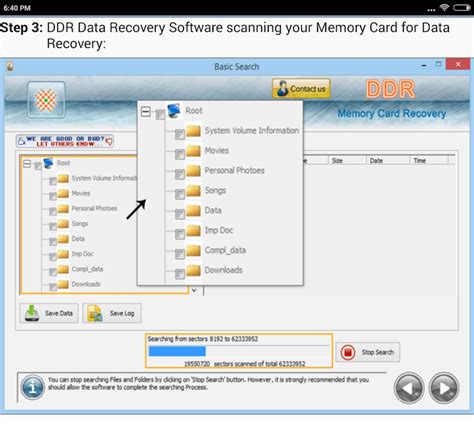Select Movies folder icon in left tree
Viewport: 474px width, 434px height.
(x=63, y=193)
